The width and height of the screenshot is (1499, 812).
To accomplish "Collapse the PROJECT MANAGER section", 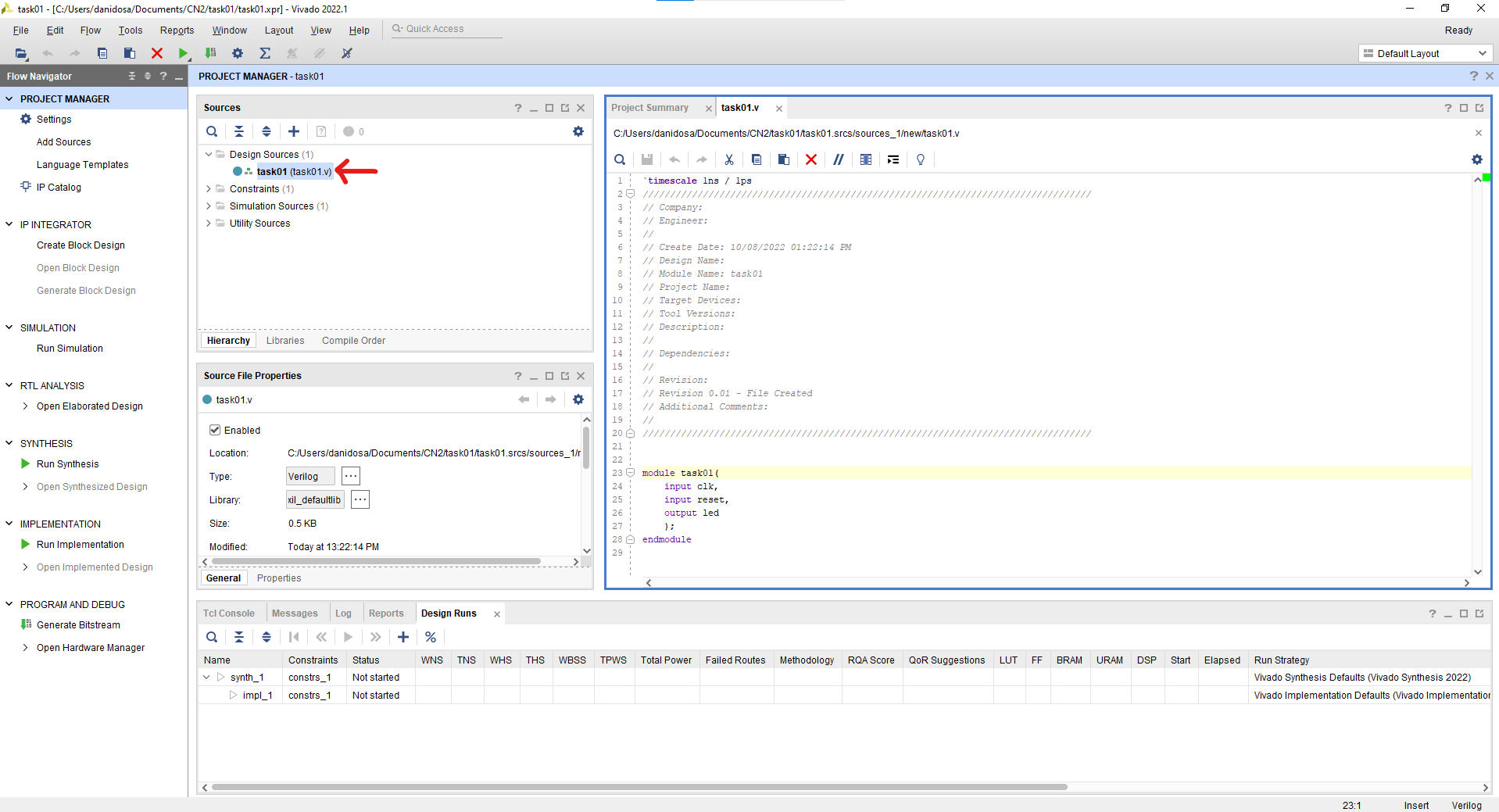I will click(9, 99).
